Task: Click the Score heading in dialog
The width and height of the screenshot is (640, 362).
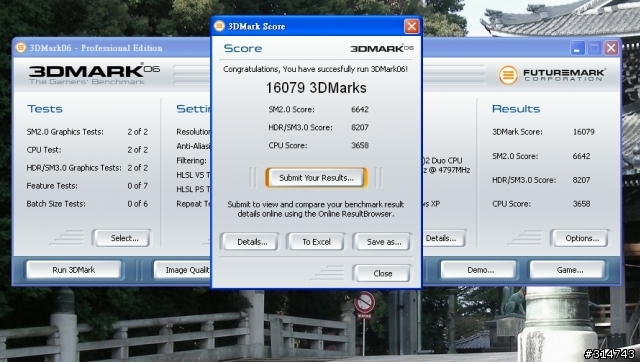Action: (x=243, y=49)
